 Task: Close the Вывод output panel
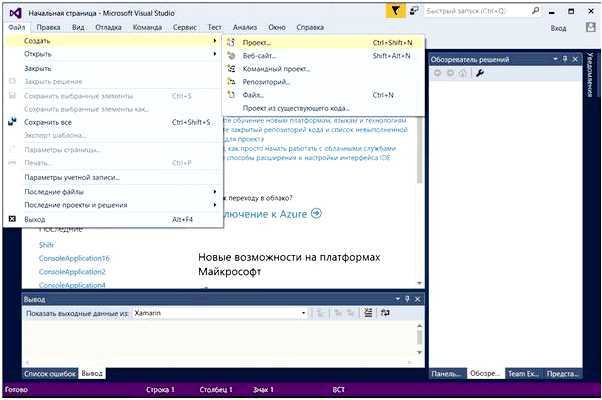coord(418,299)
